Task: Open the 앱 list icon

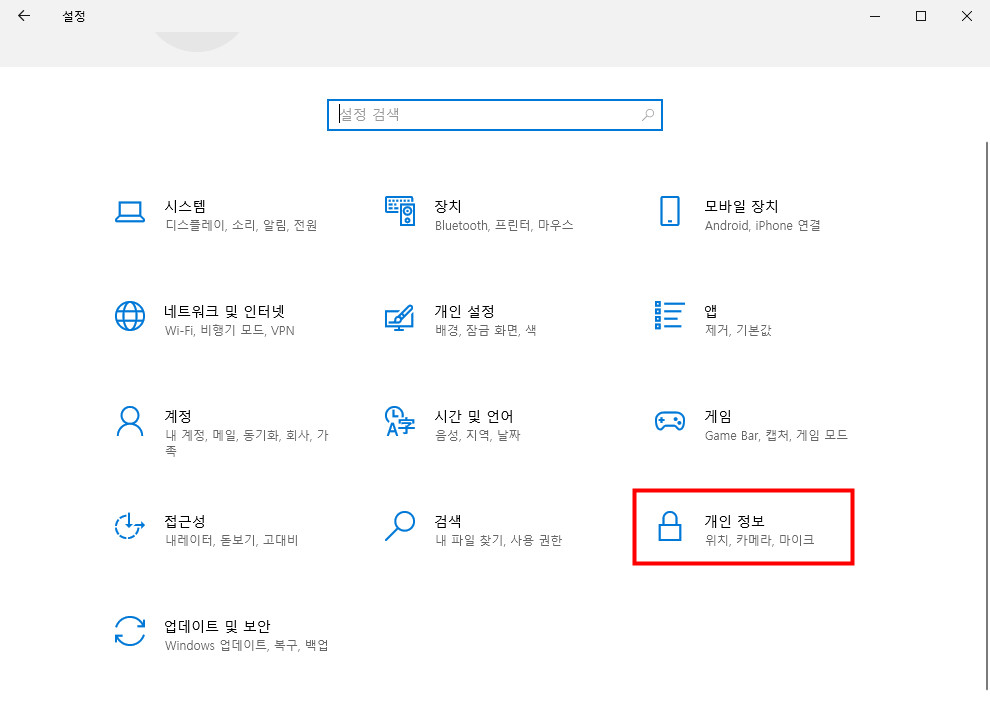Action: click(670, 315)
